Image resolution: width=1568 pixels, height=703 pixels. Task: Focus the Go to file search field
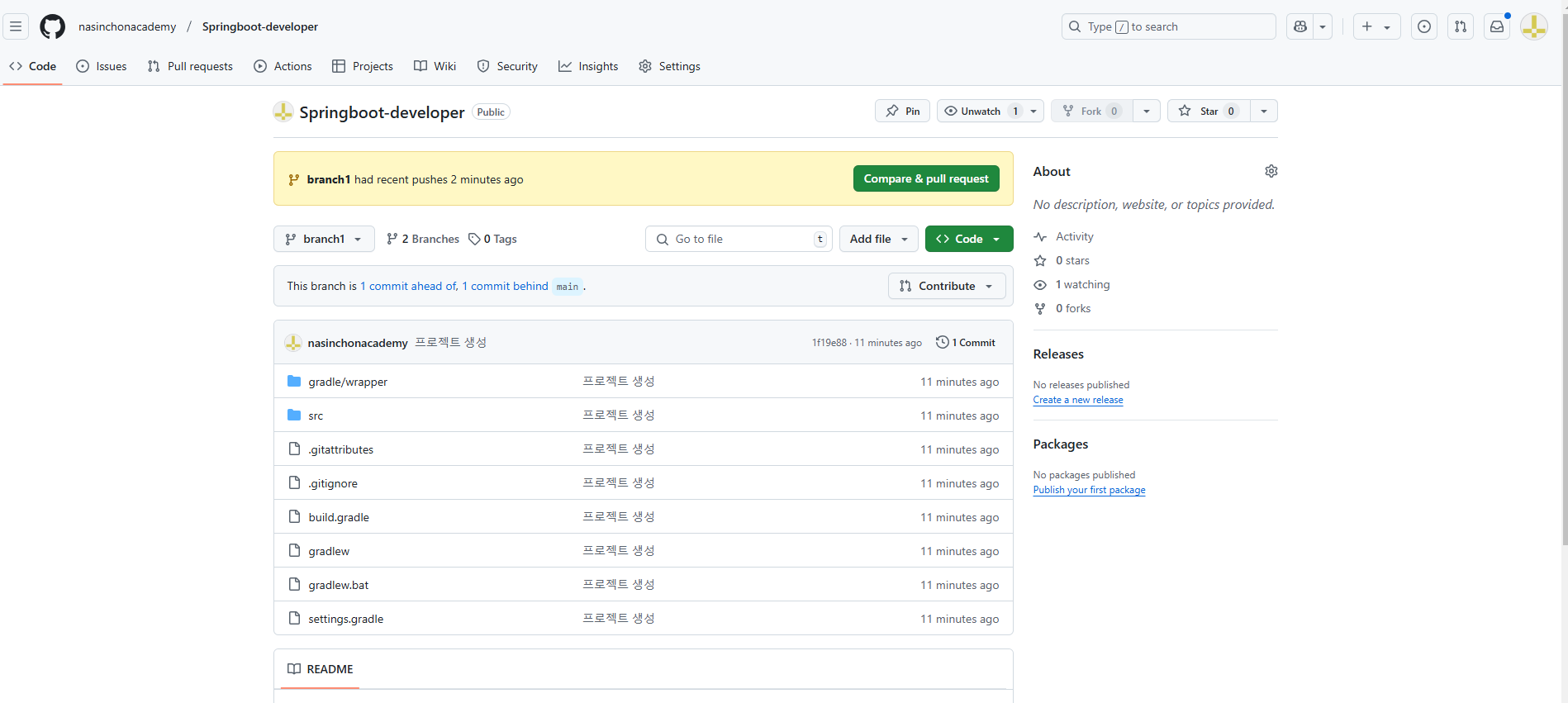point(739,239)
